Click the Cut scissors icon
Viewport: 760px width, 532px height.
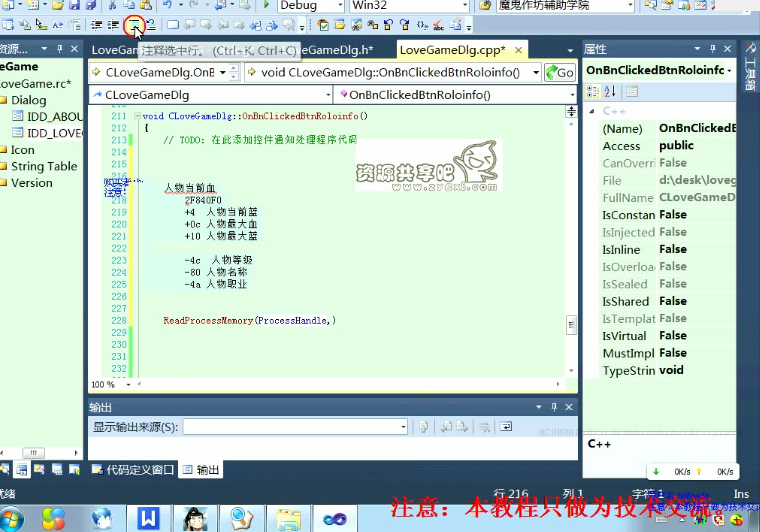(x=112, y=5)
